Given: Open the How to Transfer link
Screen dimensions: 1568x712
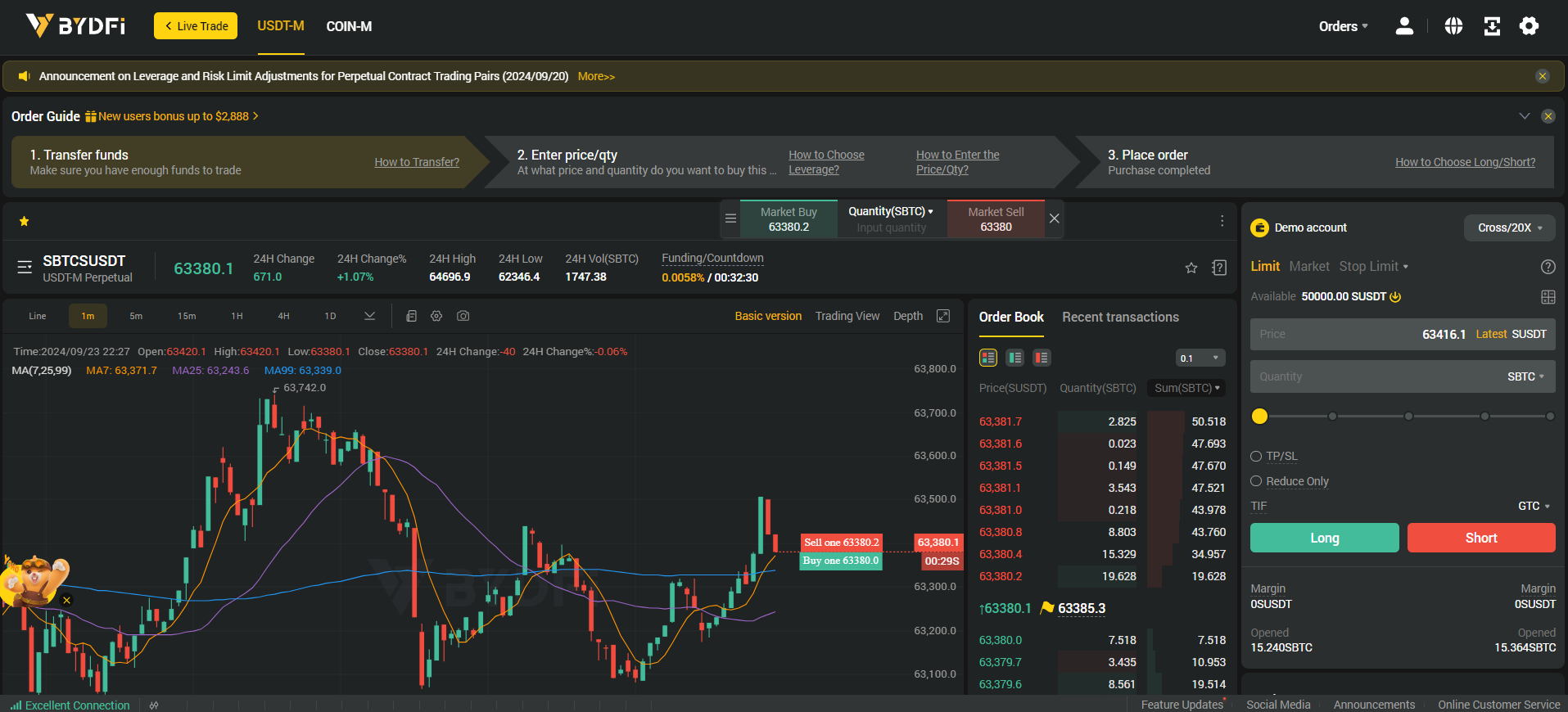Looking at the screenshot, I should click(x=417, y=162).
